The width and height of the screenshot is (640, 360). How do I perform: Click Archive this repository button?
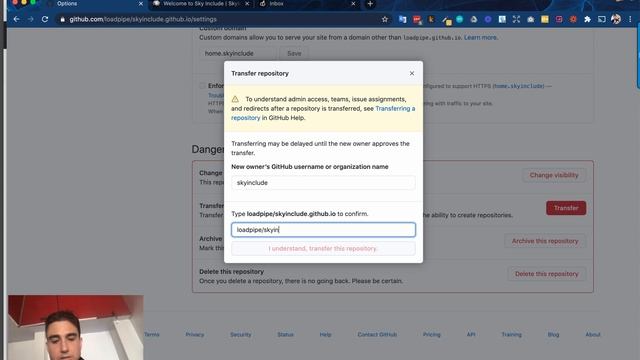tap(545, 241)
